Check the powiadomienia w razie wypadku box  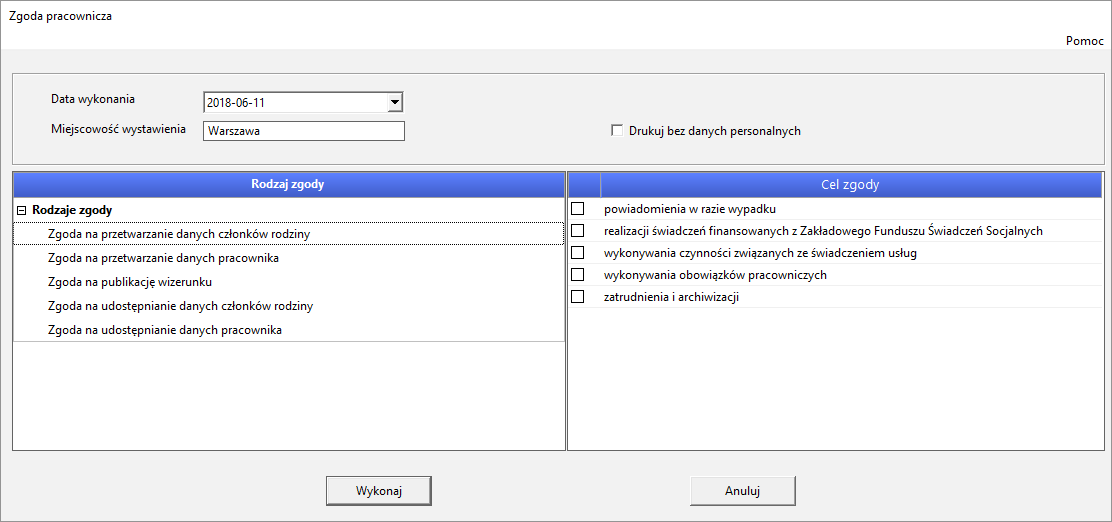click(577, 209)
